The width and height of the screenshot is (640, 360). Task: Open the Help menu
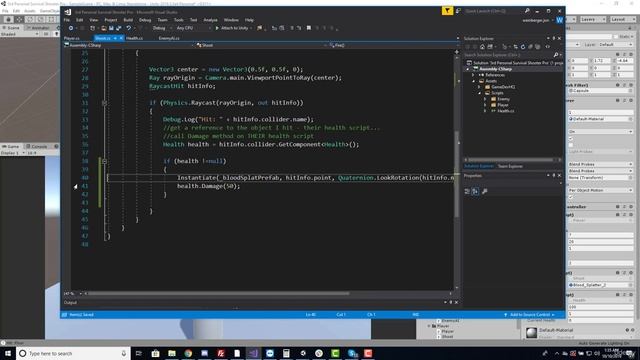pyautogui.click(x=249, y=20)
